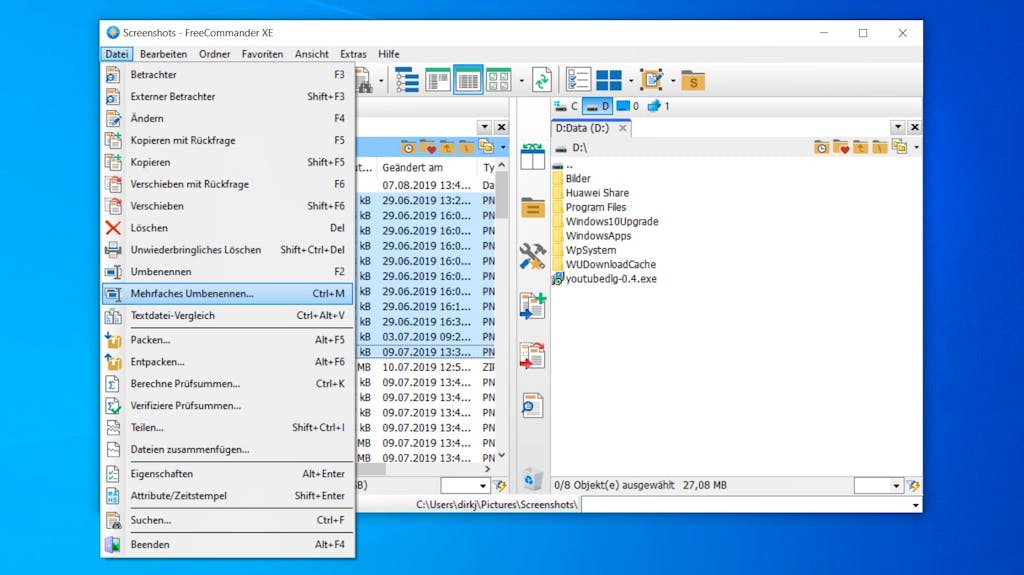Click the recycle bin icon in the middle bar
This screenshot has width=1024, height=575.
click(x=533, y=480)
